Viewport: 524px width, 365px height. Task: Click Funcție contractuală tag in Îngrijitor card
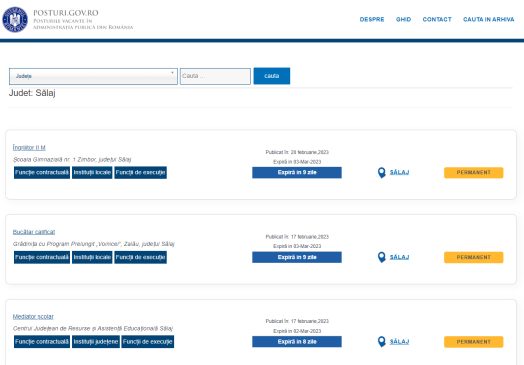[42, 172]
